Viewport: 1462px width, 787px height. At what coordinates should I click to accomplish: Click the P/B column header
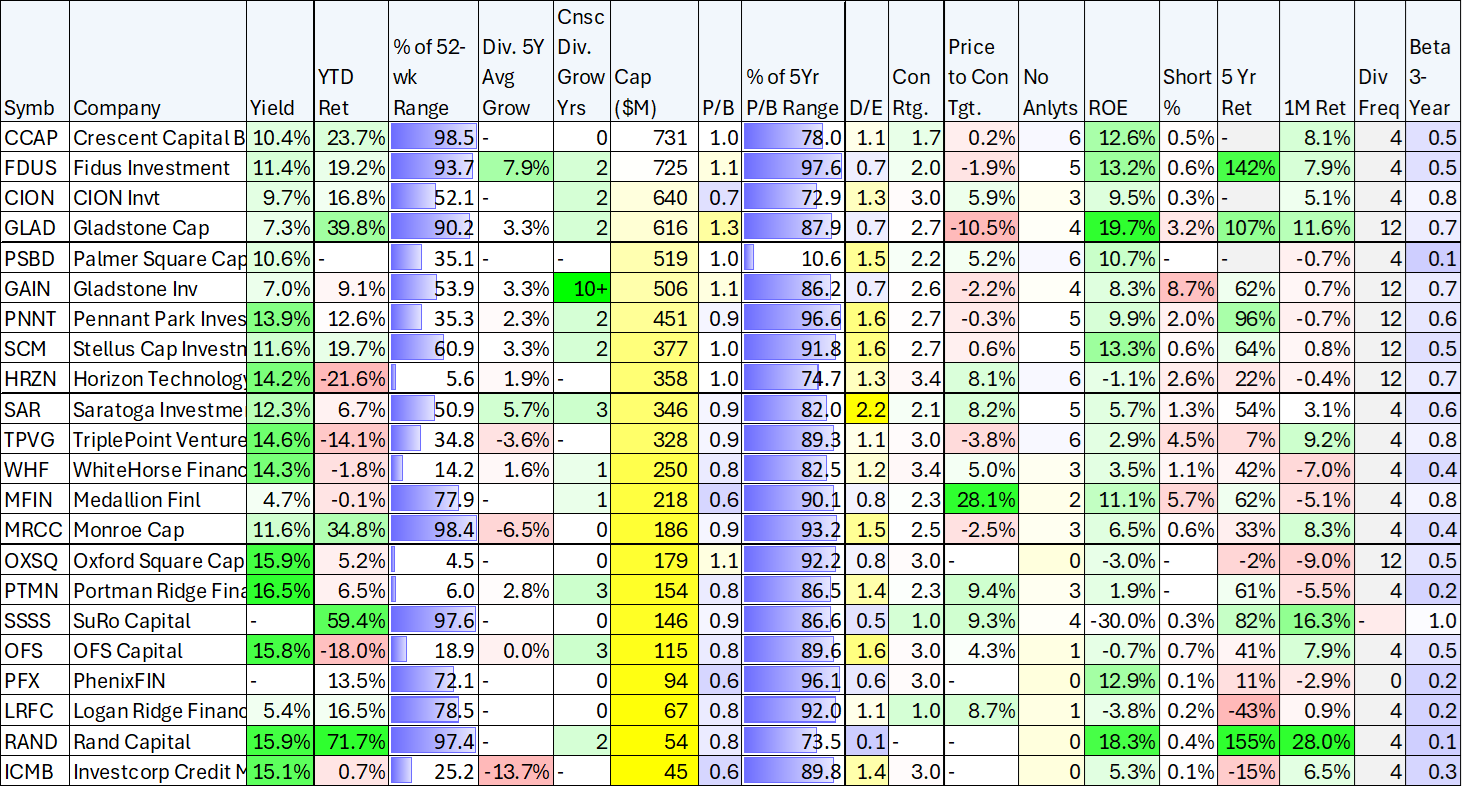pyautogui.click(x=719, y=62)
